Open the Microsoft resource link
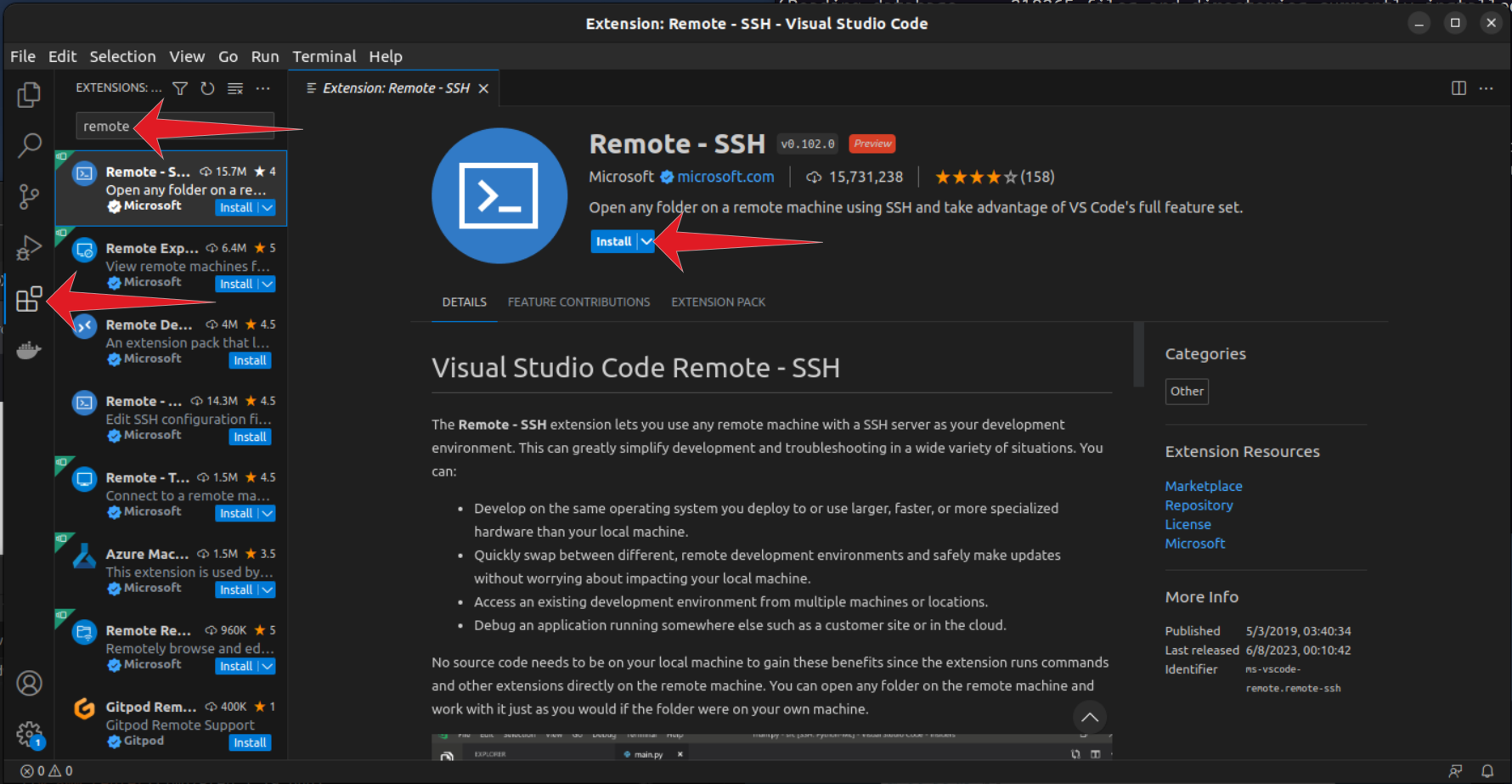The image size is (1512, 784). [1195, 544]
